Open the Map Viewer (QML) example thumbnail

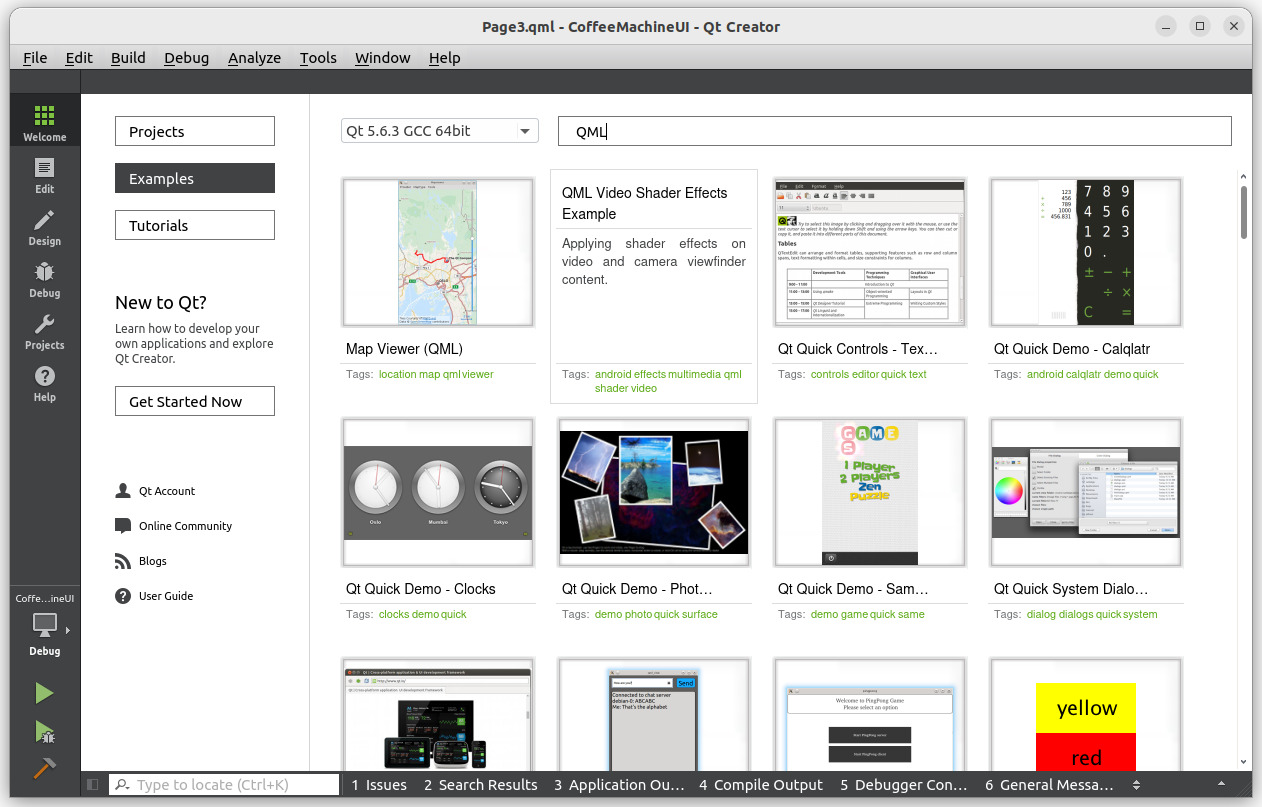[x=438, y=252]
